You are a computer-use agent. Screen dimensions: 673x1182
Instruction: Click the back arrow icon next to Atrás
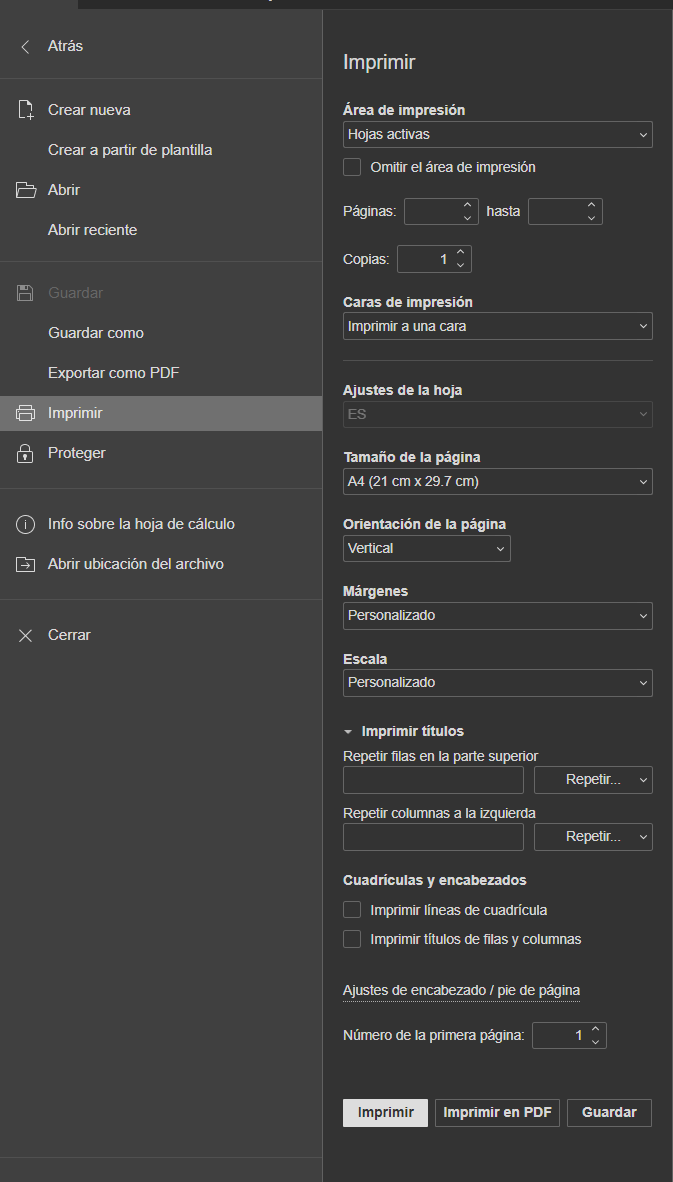tap(26, 47)
